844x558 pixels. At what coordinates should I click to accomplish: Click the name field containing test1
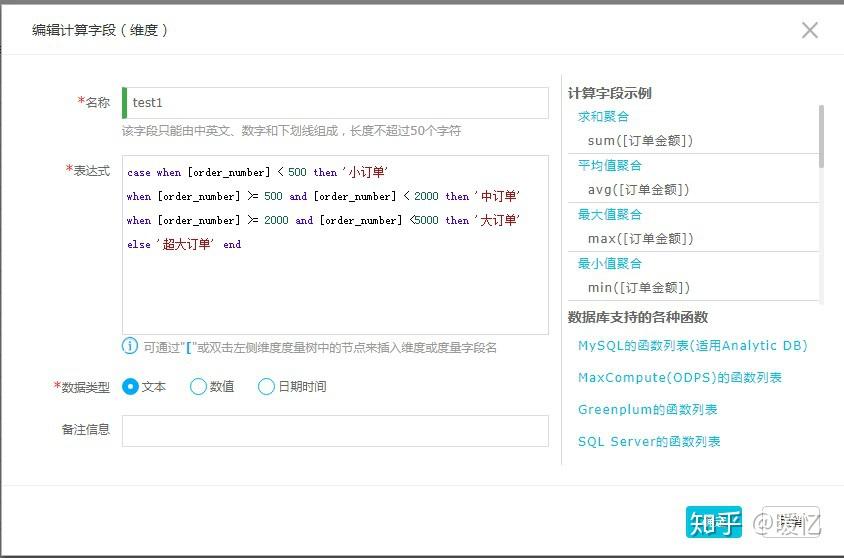335,103
